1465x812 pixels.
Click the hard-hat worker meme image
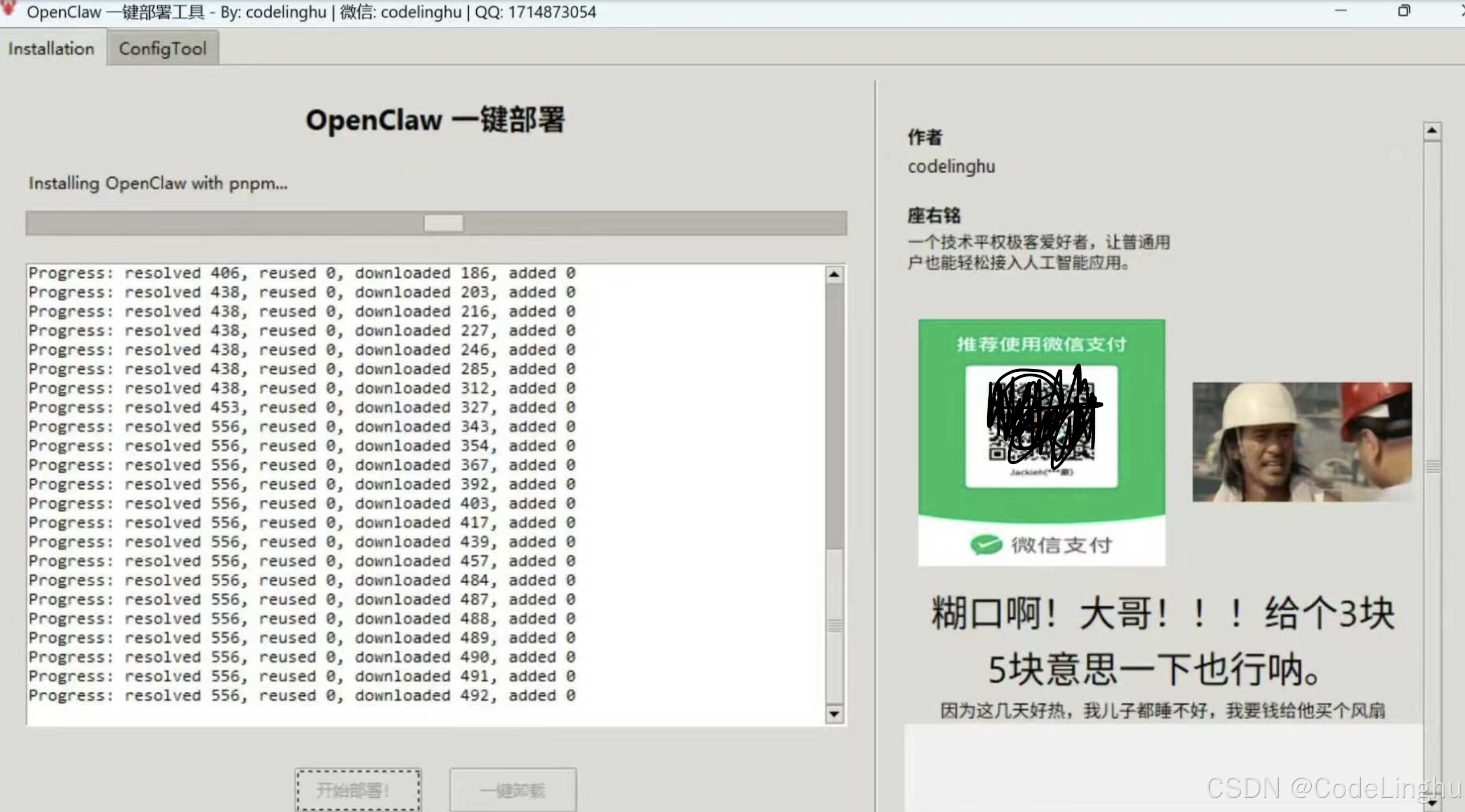[x=1302, y=442]
